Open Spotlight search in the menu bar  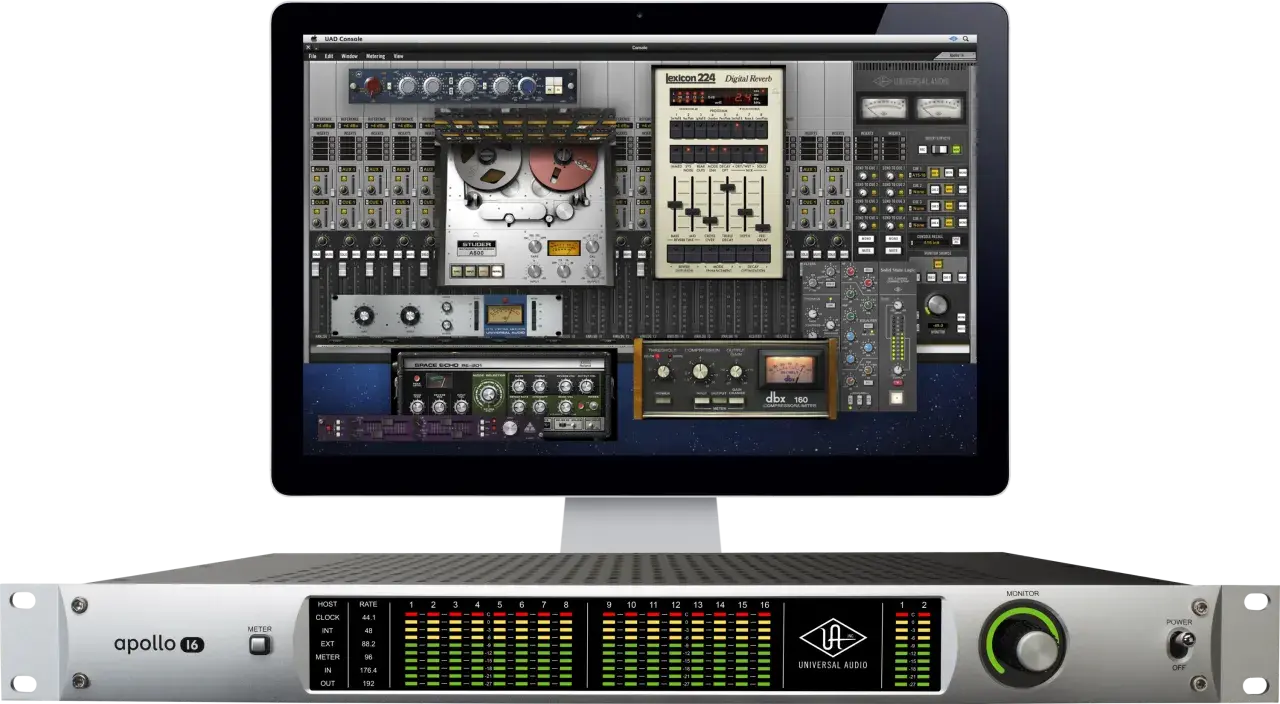pyautogui.click(x=966, y=39)
